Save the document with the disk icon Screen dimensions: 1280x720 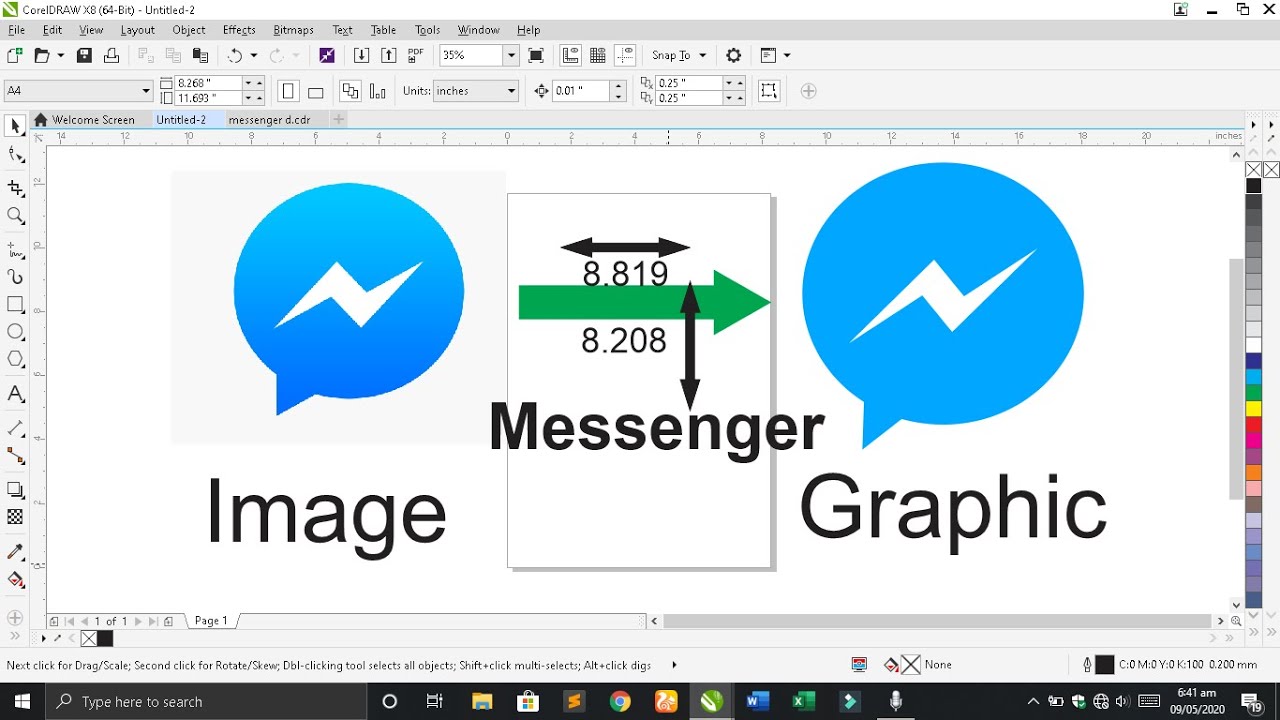(85, 56)
